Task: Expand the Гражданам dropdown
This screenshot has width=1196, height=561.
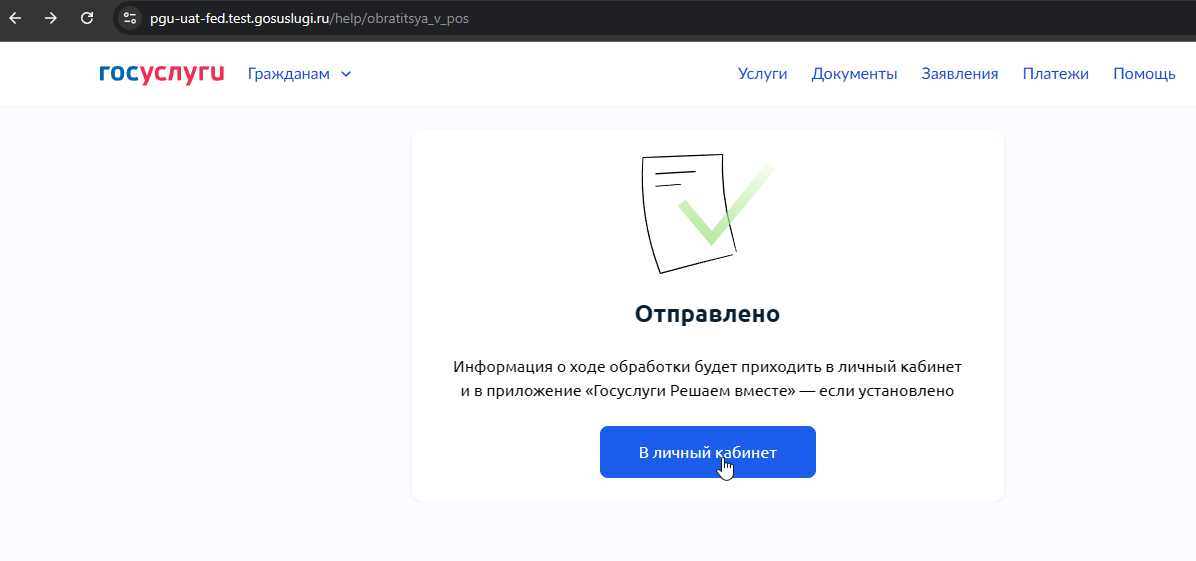Action: (299, 74)
